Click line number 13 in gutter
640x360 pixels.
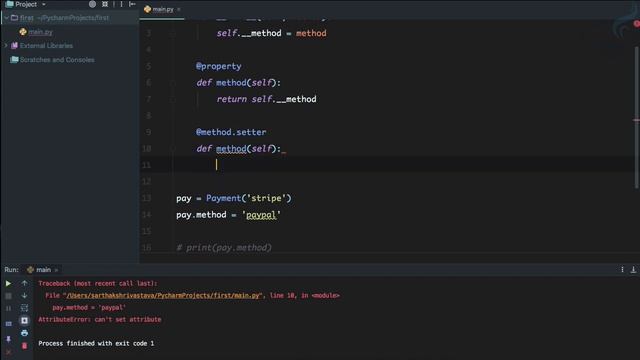click(x=146, y=198)
